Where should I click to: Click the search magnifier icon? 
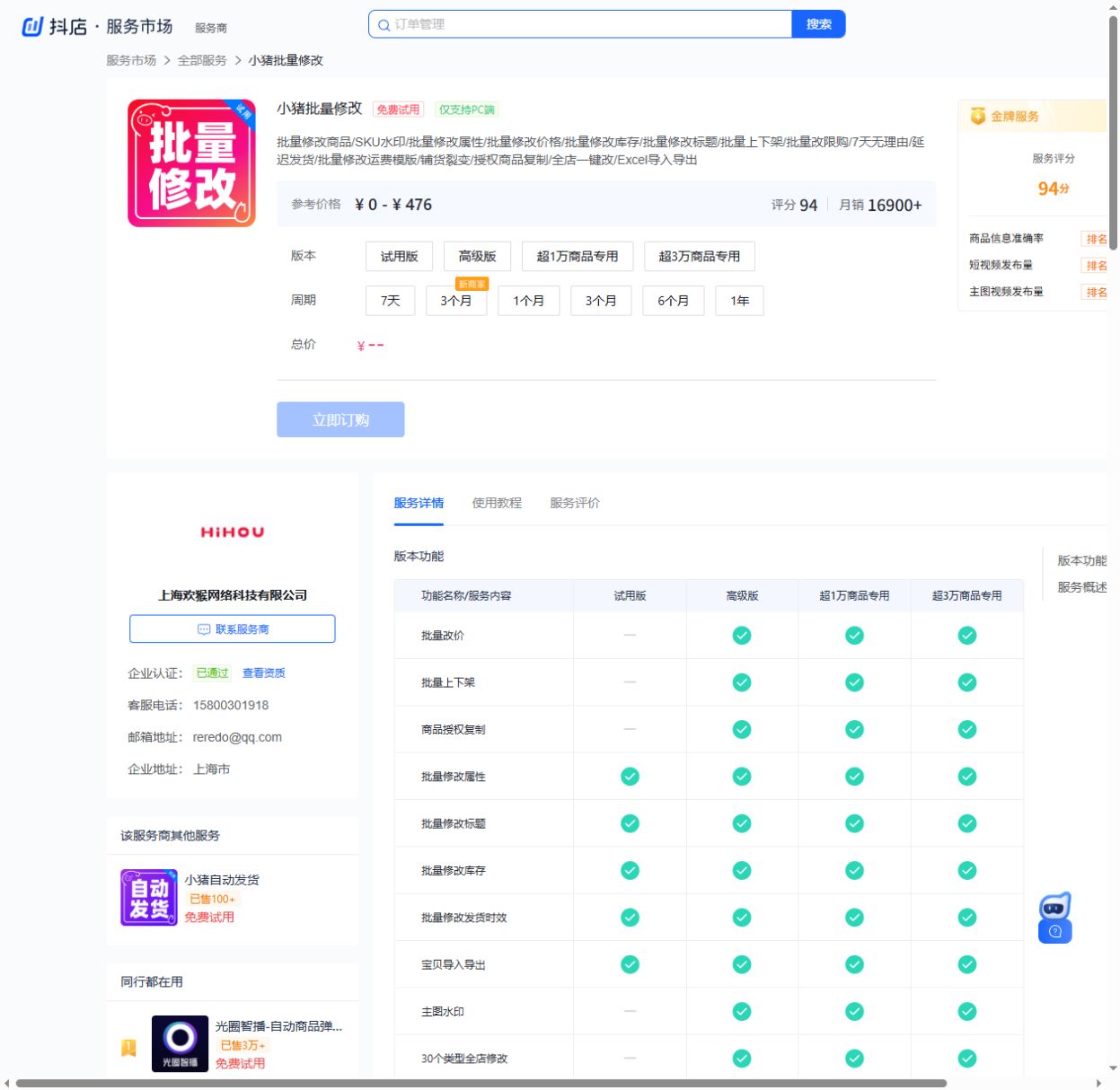(x=384, y=25)
